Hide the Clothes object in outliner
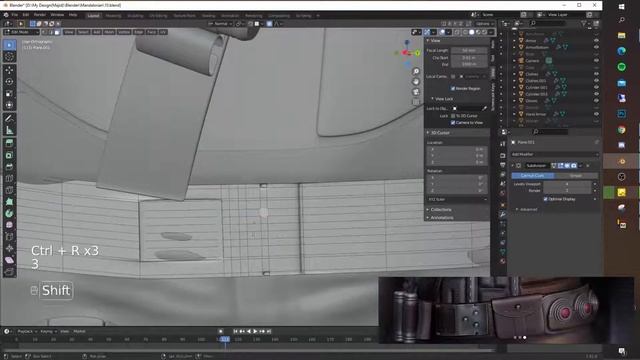 pyautogui.click(x=596, y=74)
